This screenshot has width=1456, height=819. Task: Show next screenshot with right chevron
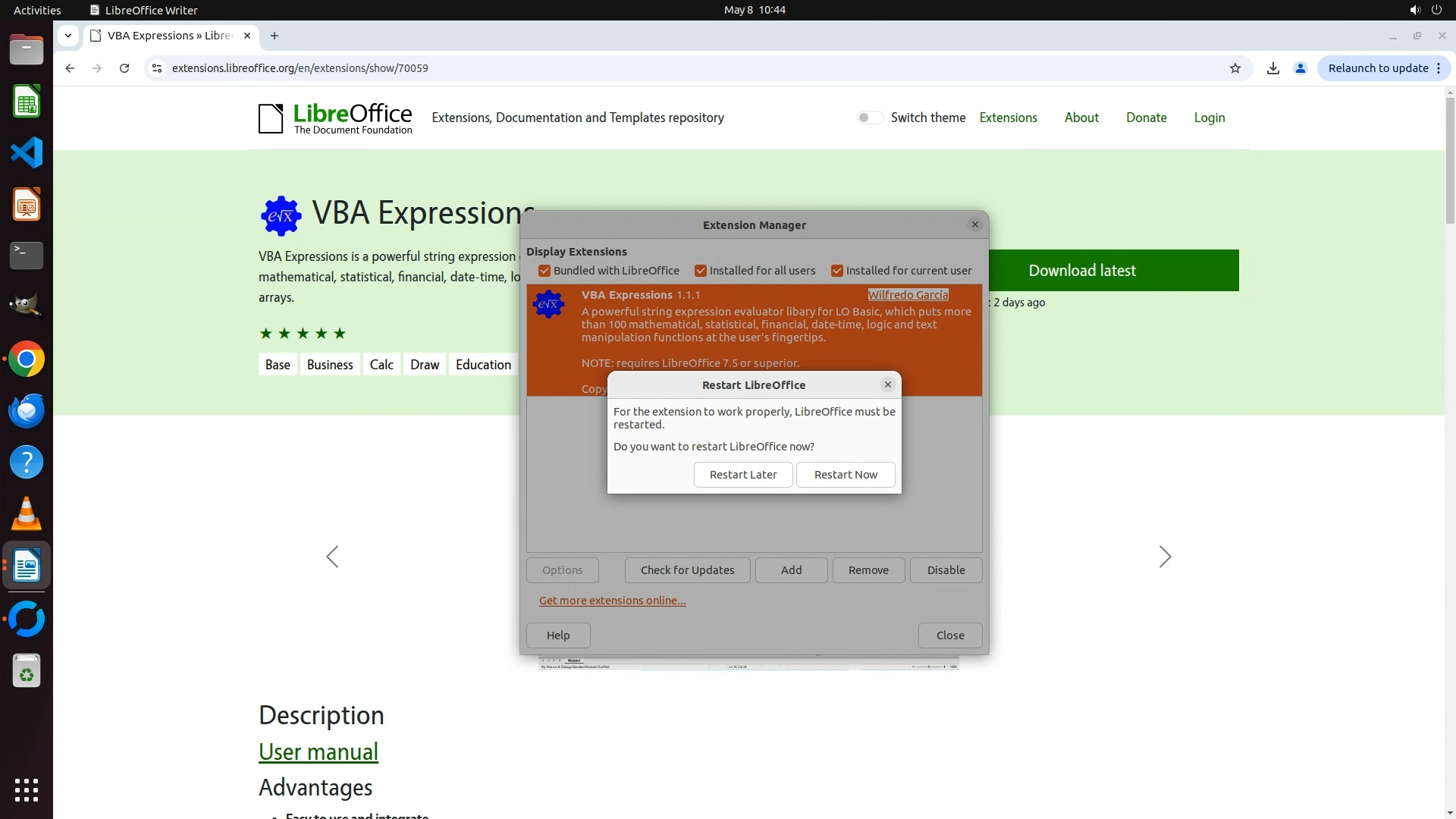[x=1165, y=557]
